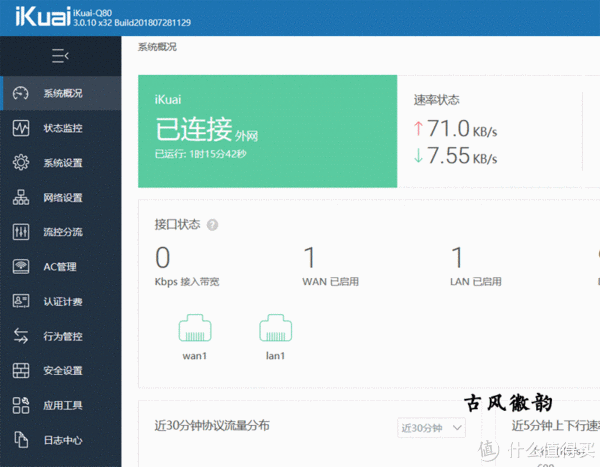This screenshot has height=467, width=600.
Task: Click the 系统设置 gear icon
Action: 21,162
